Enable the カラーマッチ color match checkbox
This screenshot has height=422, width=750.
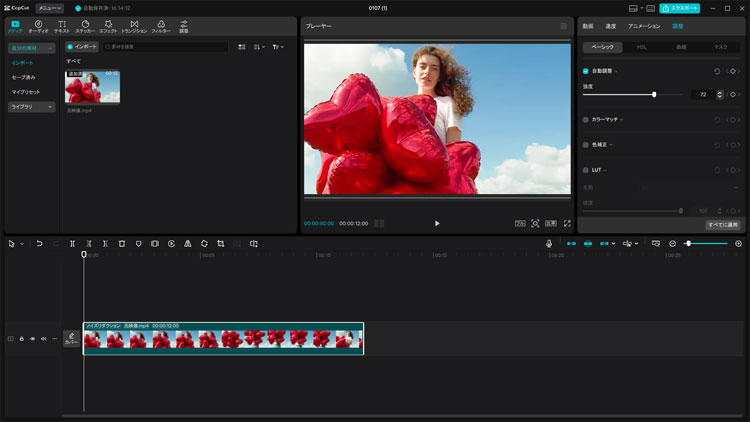(x=586, y=119)
